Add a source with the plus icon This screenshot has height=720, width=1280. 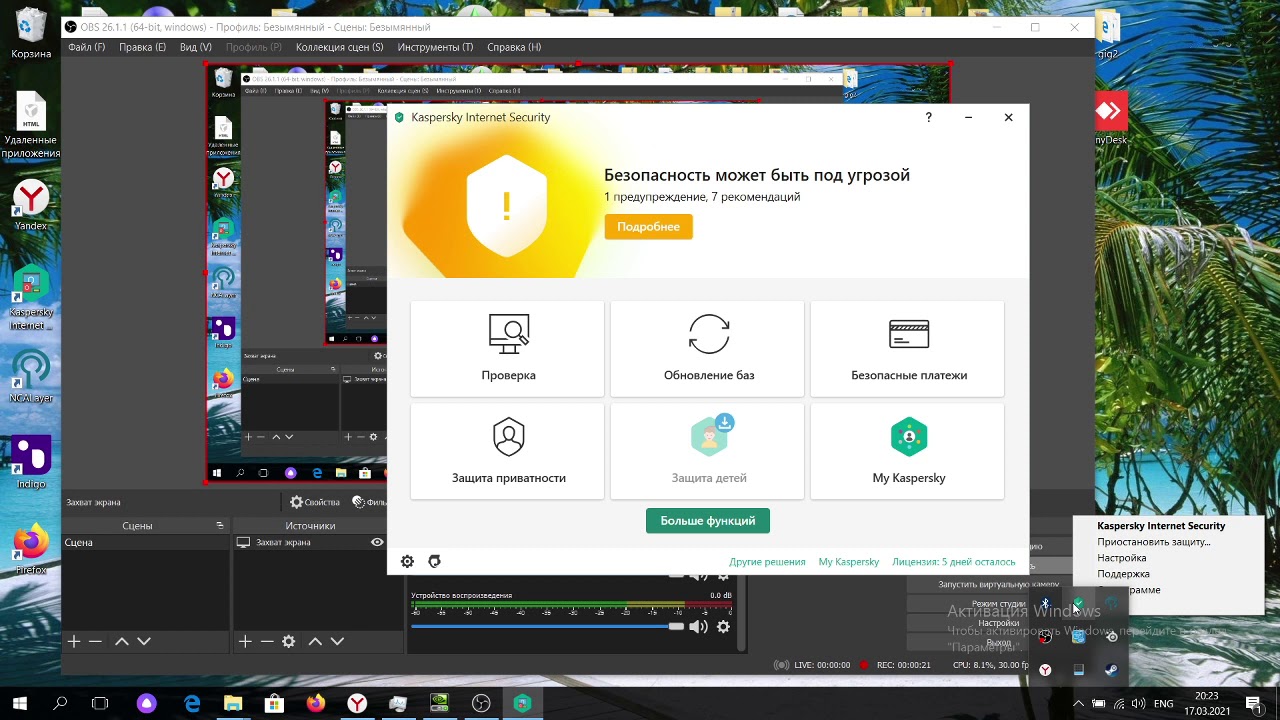[245, 641]
